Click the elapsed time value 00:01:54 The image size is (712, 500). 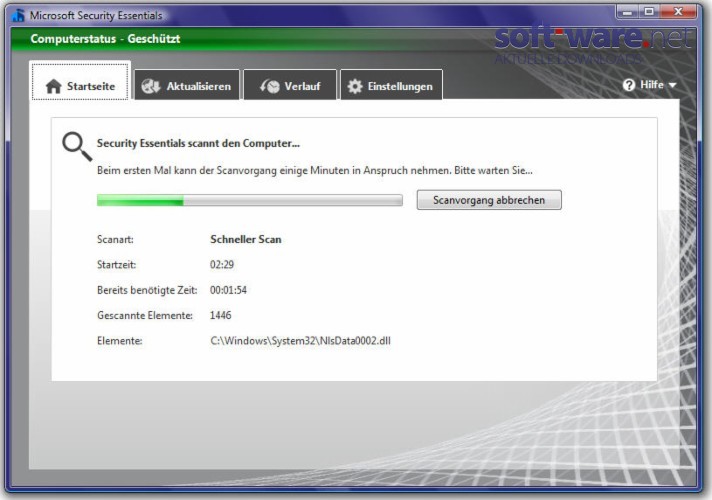(x=228, y=290)
